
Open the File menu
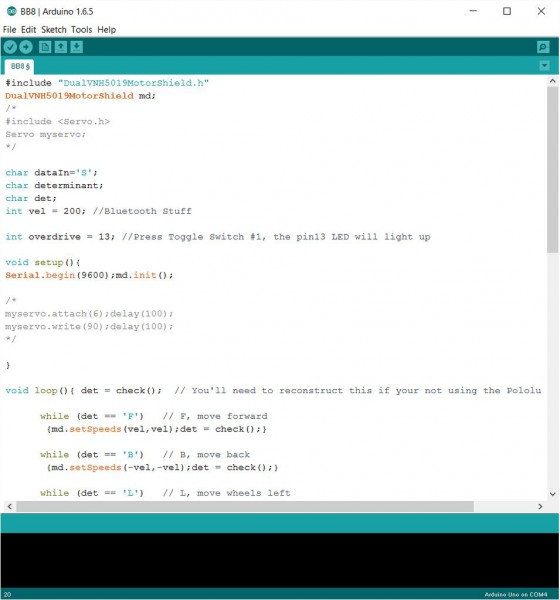point(9,29)
